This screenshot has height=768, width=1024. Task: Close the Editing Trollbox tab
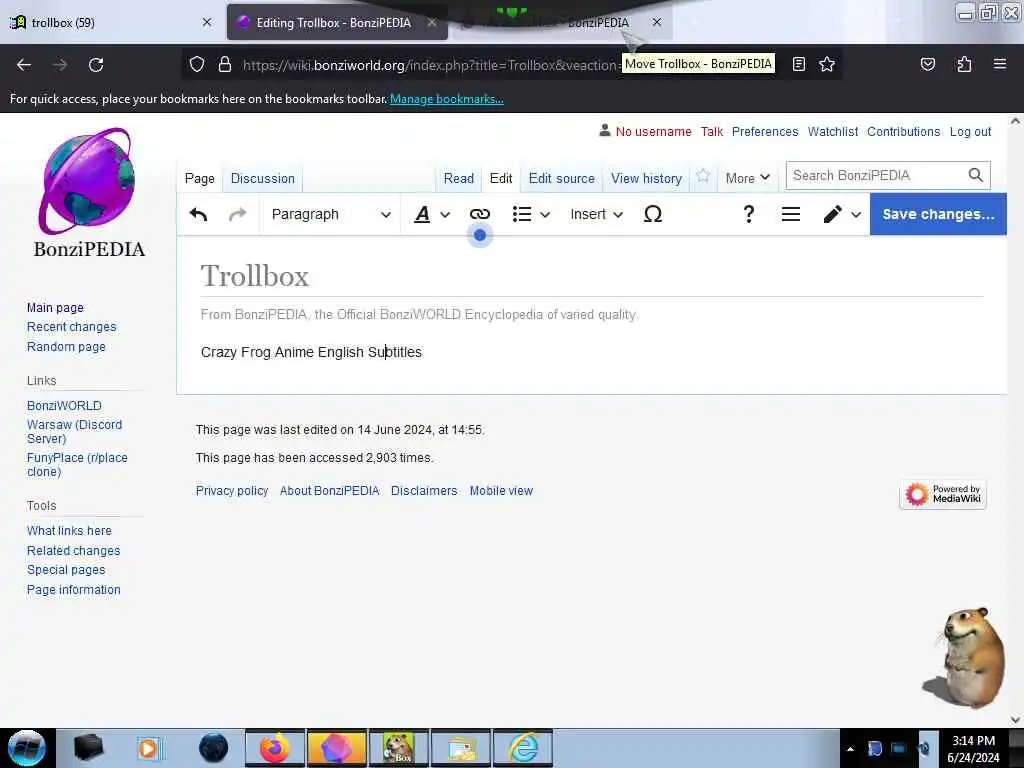432,22
